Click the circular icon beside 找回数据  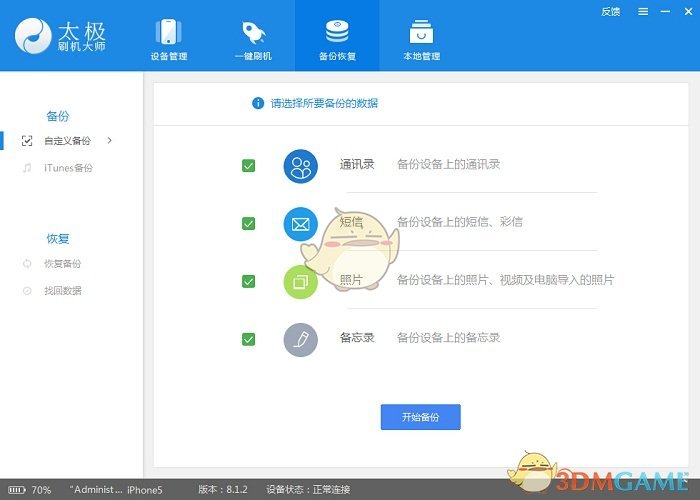point(27,291)
